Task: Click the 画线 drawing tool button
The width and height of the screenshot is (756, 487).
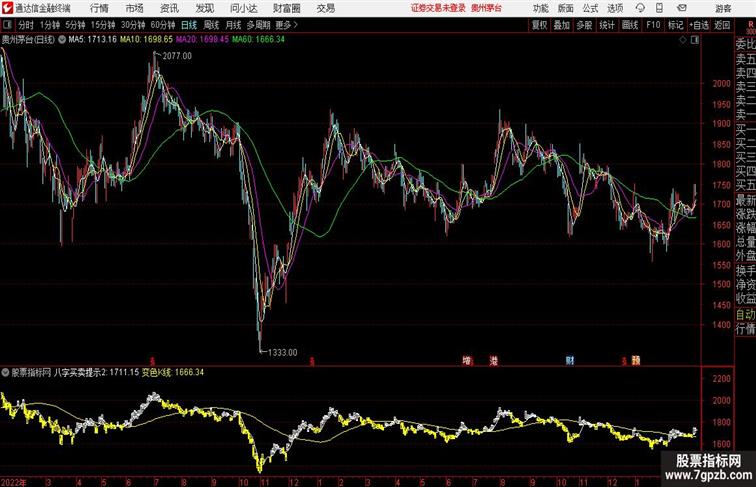Action: 630,25
